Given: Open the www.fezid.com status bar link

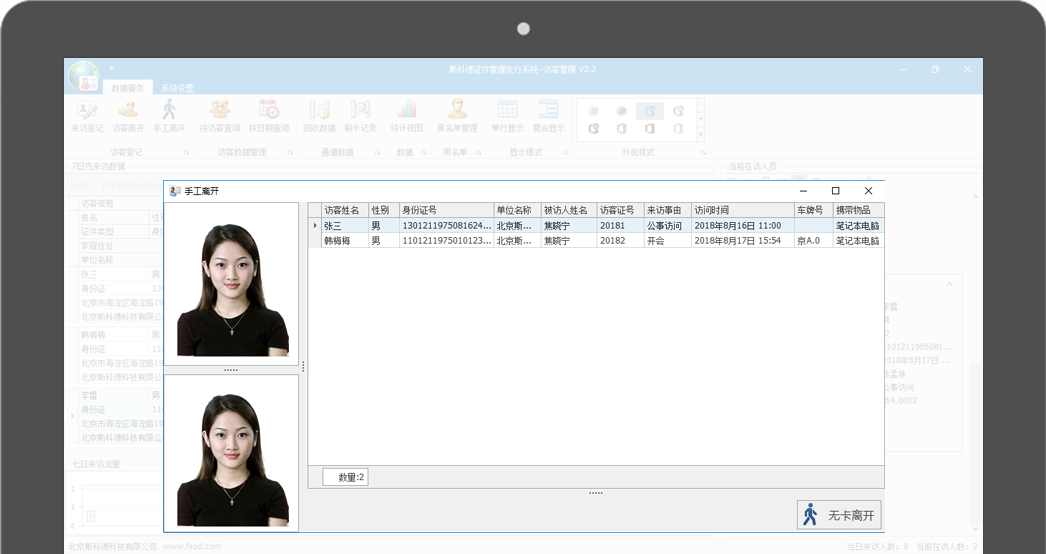Looking at the screenshot, I should click(192, 546).
